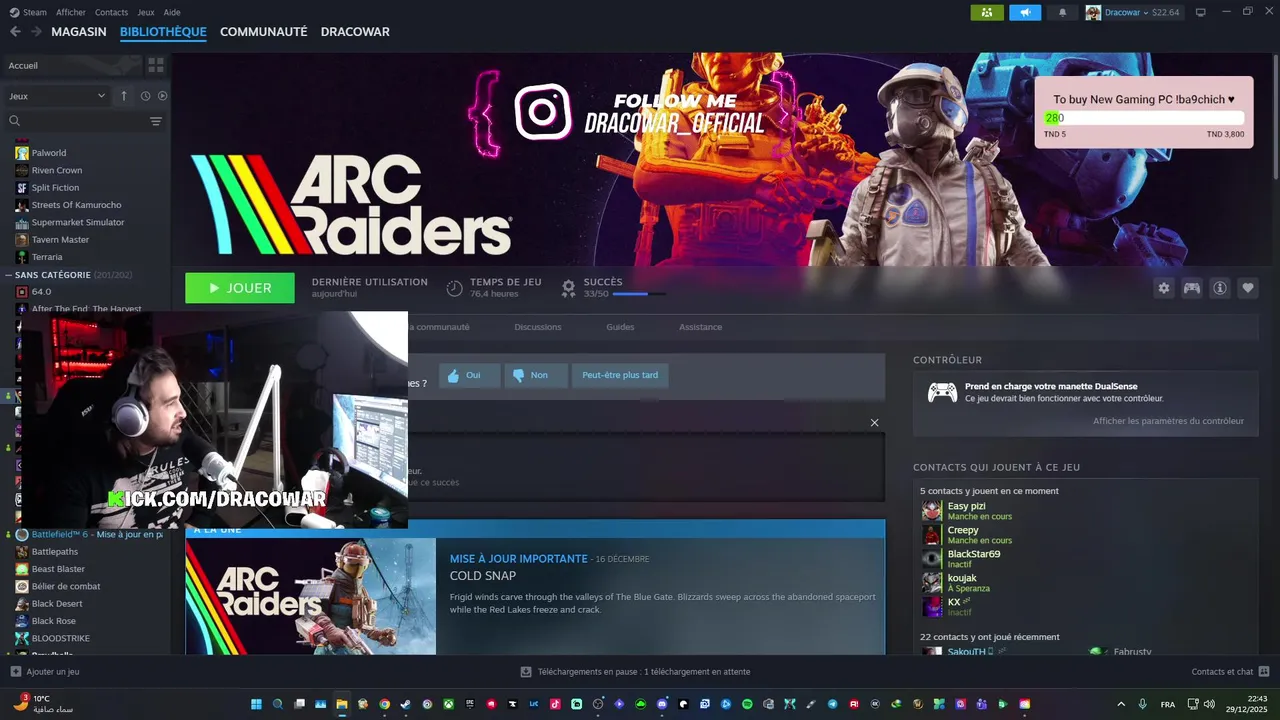This screenshot has width=1280, height=720.
Task: Click the recent activity clock filter icon
Action: [145, 96]
